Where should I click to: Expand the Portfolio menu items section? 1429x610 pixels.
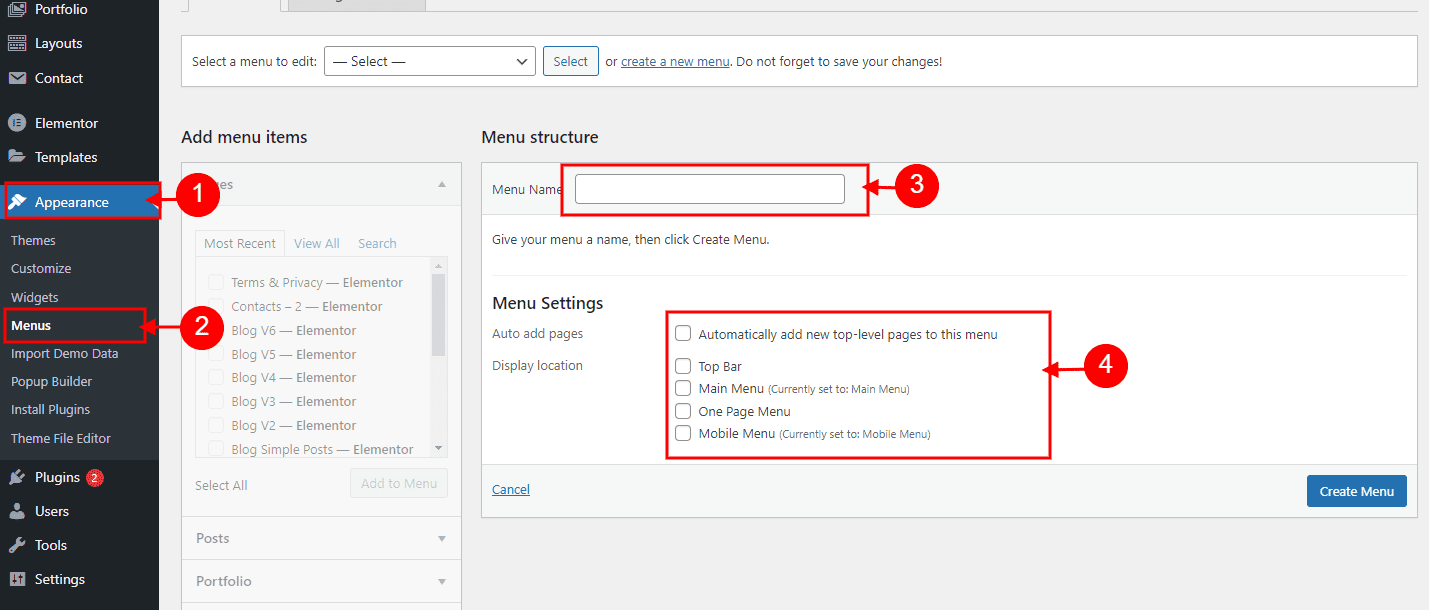click(321, 581)
